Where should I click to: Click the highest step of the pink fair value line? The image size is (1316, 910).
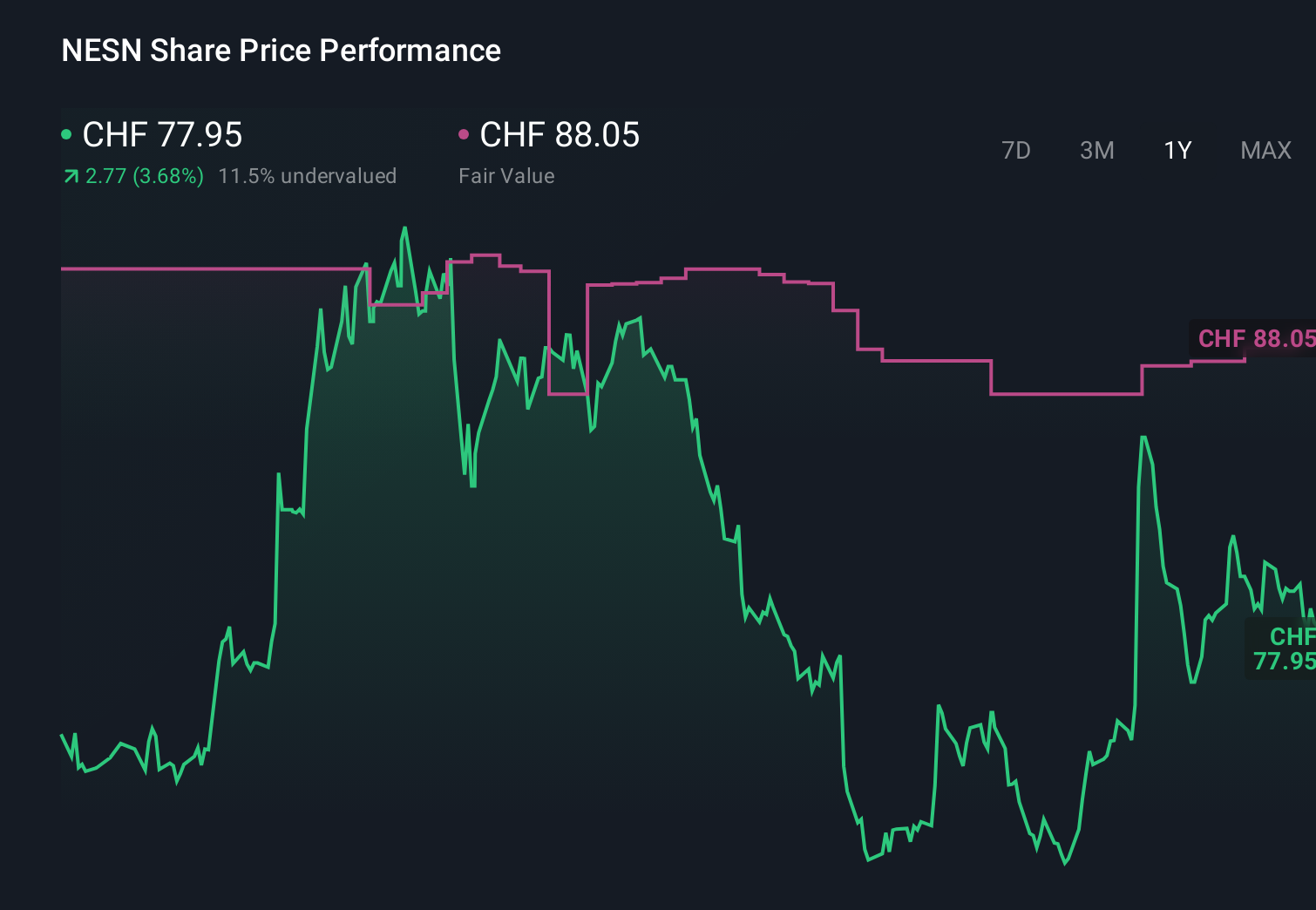point(485,255)
